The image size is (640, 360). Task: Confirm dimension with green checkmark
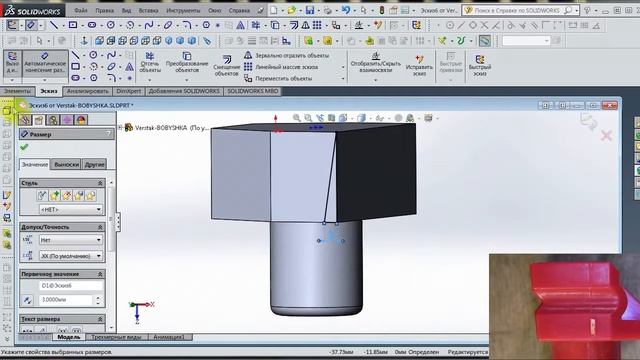[24, 147]
